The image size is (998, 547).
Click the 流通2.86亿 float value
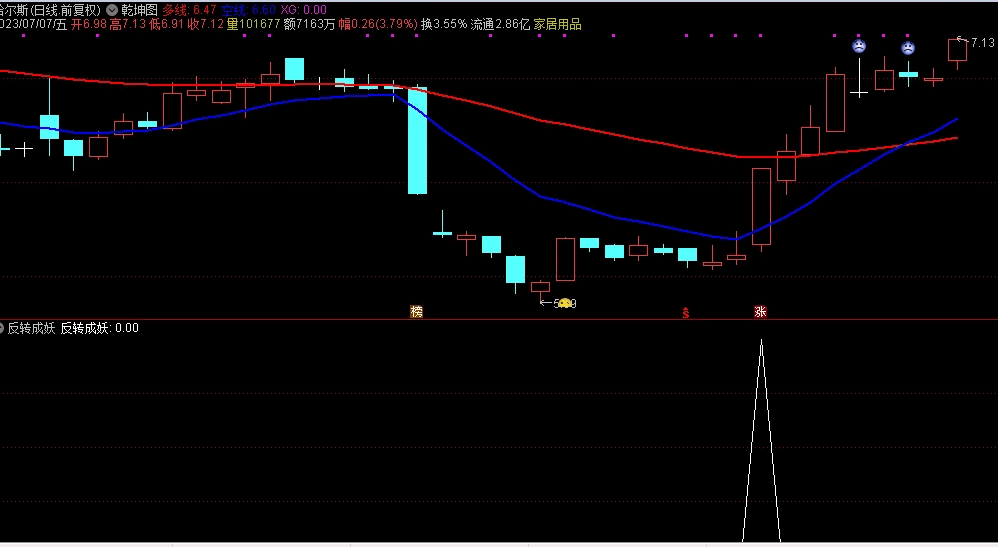coord(500,24)
